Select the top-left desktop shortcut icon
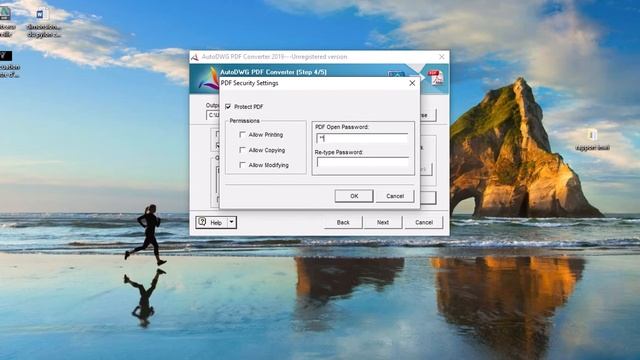 [x=5, y=14]
